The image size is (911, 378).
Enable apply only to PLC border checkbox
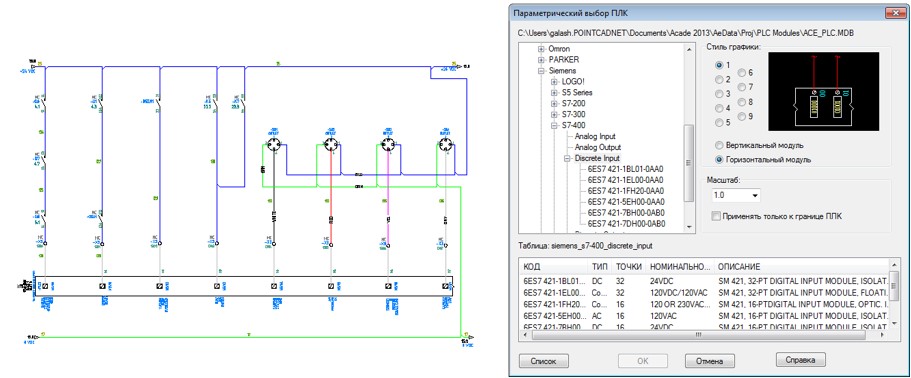tap(716, 217)
